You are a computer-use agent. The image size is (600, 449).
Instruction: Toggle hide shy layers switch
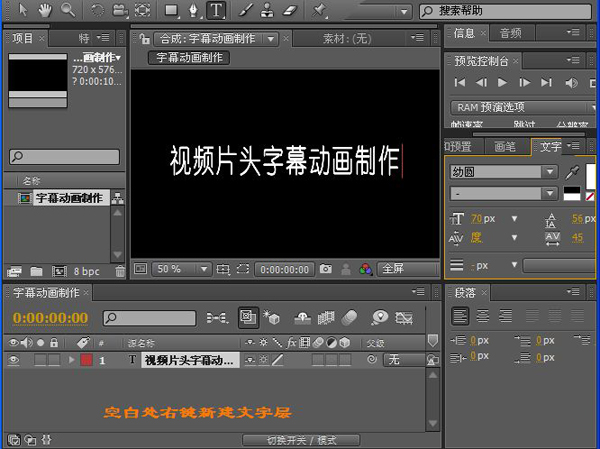click(302, 318)
